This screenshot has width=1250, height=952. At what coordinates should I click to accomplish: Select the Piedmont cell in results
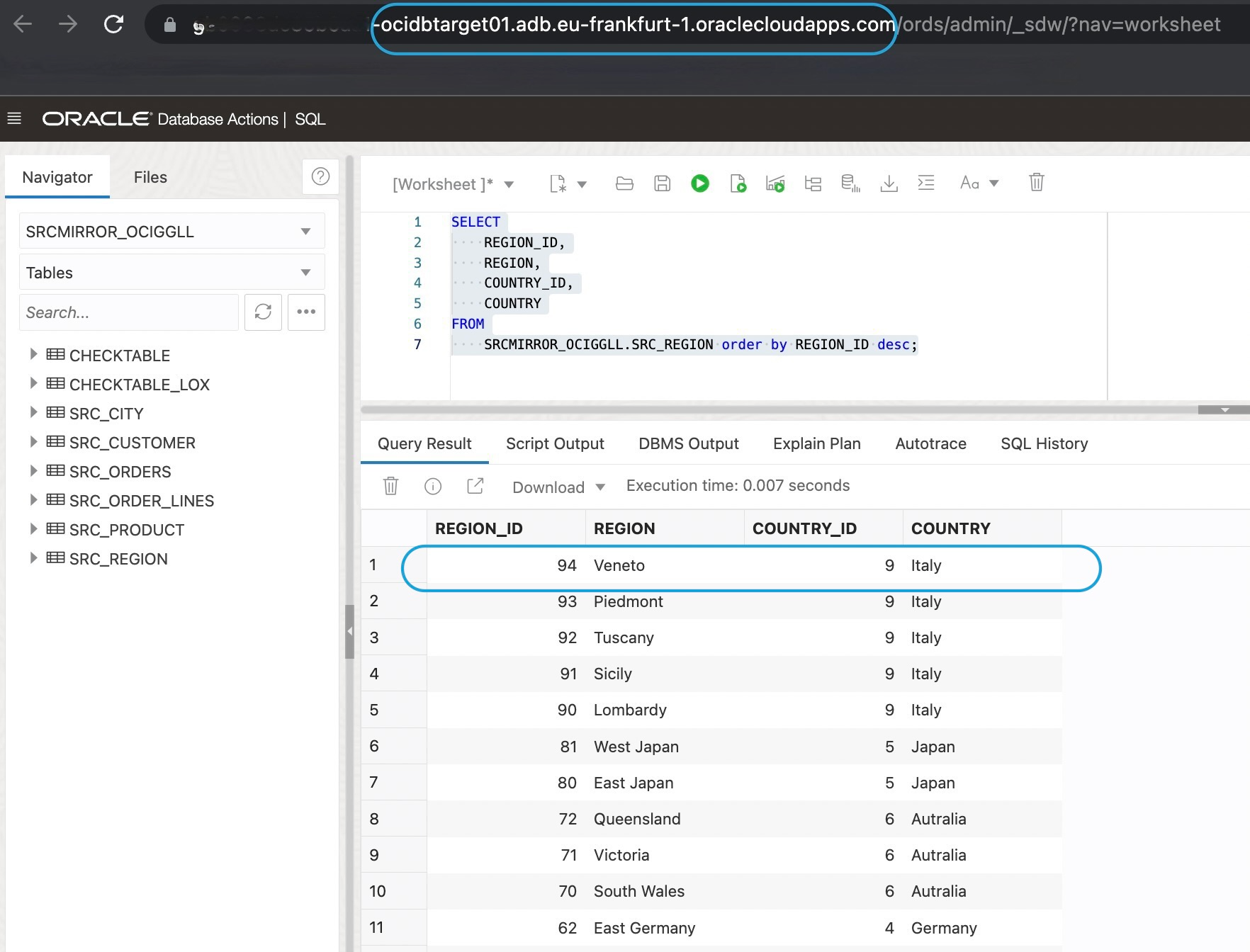tap(665, 601)
